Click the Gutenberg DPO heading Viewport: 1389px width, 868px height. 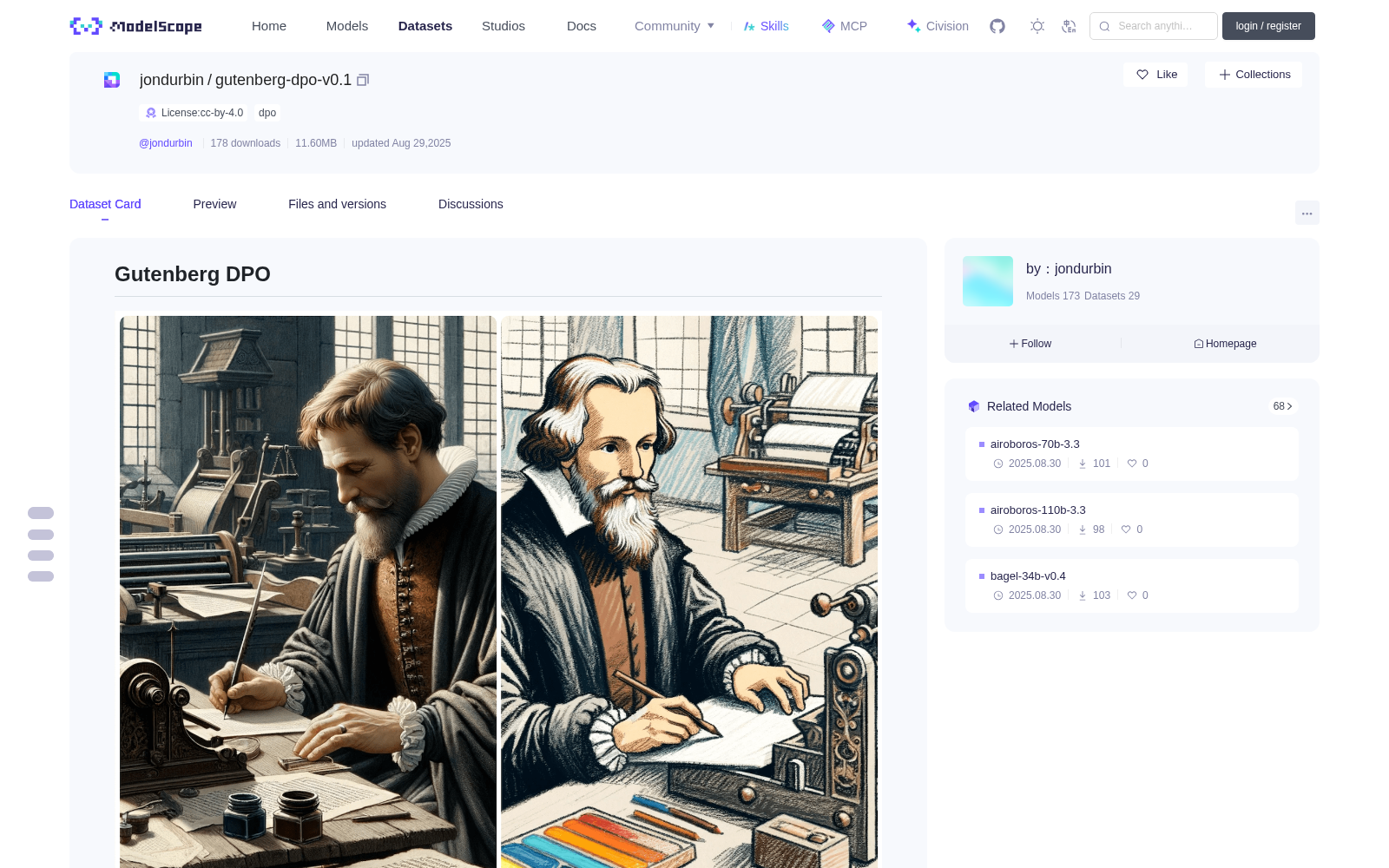193,274
